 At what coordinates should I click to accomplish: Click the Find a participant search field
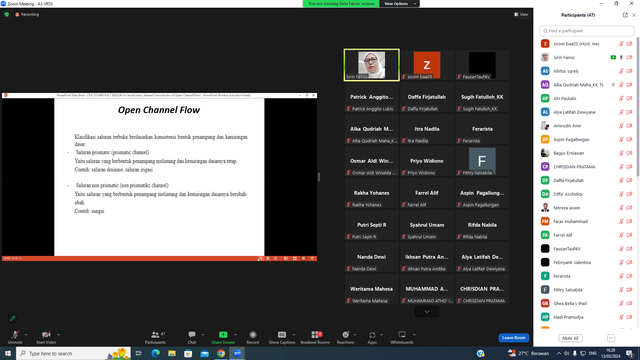tap(587, 31)
